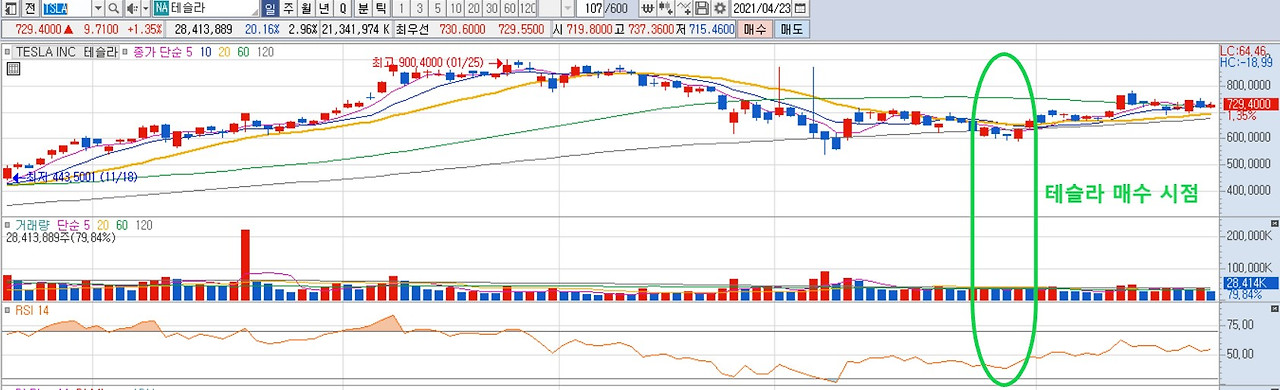Open the calendar date picker icon
Screen dimensions: 1280x390
pyautogui.click(x=800, y=8)
